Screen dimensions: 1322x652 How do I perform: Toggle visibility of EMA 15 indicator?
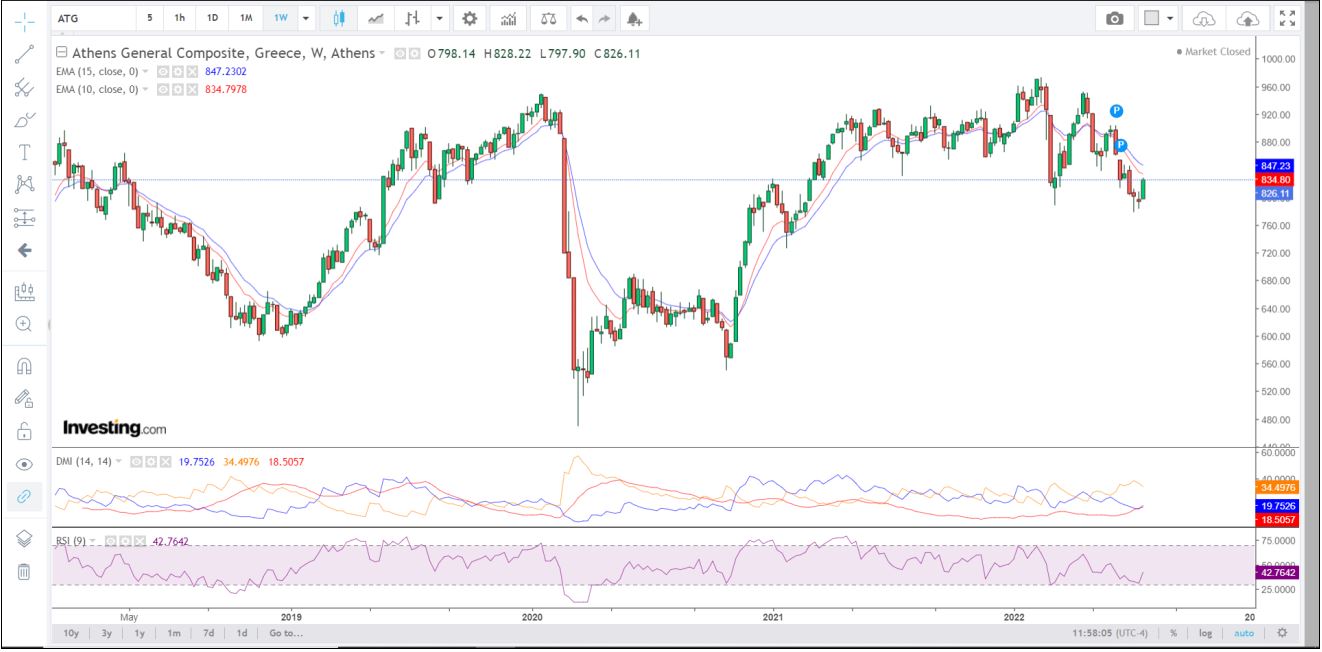pyautogui.click(x=163, y=72)
